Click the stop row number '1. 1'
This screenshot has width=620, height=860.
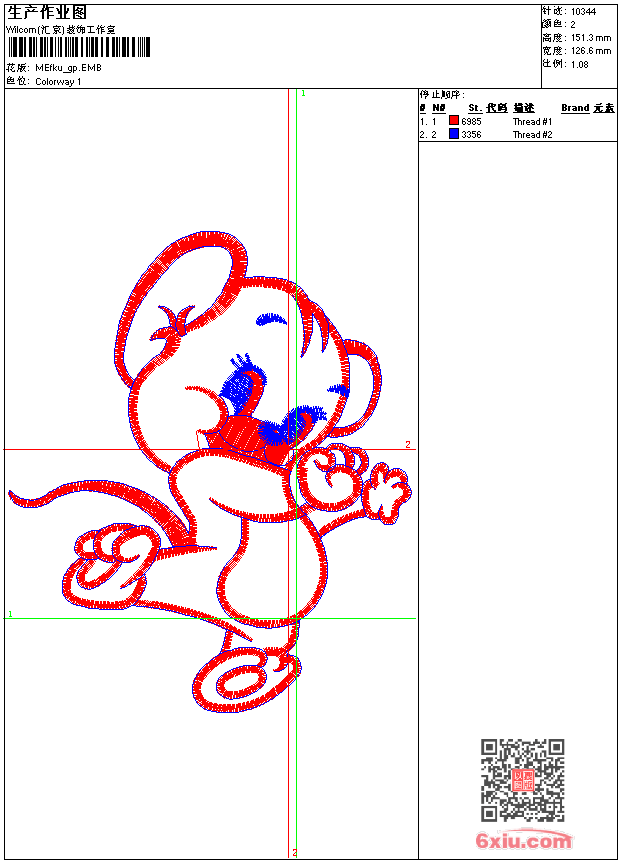pos(428,121)
